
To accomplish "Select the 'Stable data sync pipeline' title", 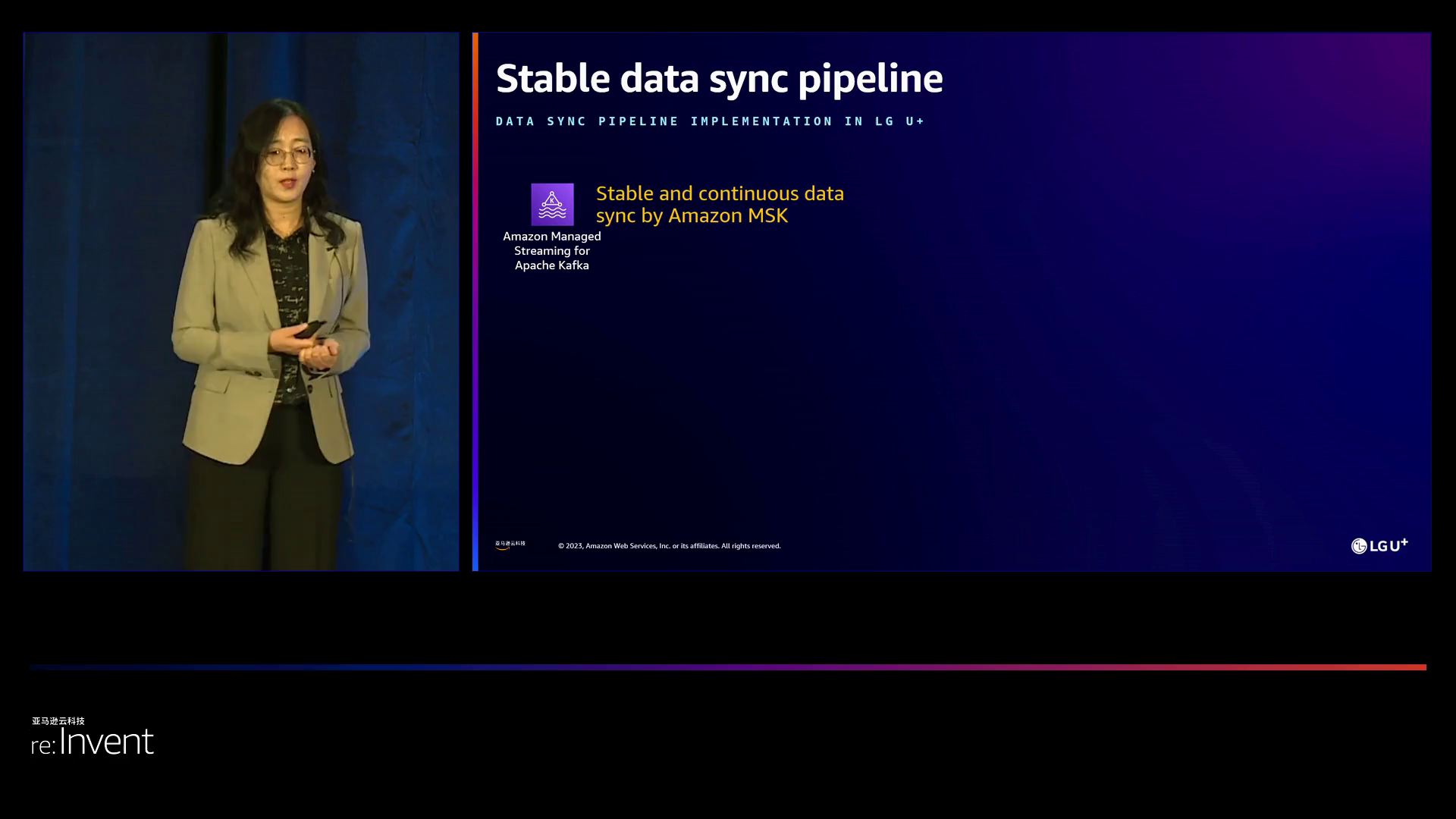I will (x=719, y=78).
